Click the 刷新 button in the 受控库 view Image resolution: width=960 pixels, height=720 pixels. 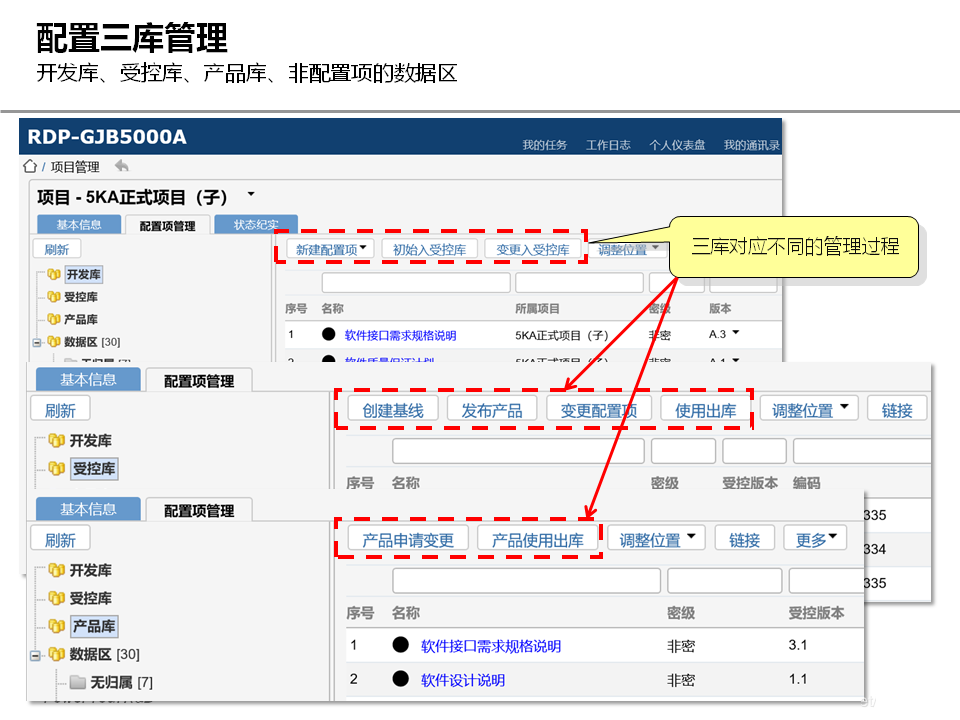pyautogui.click(x=60, y=410)
